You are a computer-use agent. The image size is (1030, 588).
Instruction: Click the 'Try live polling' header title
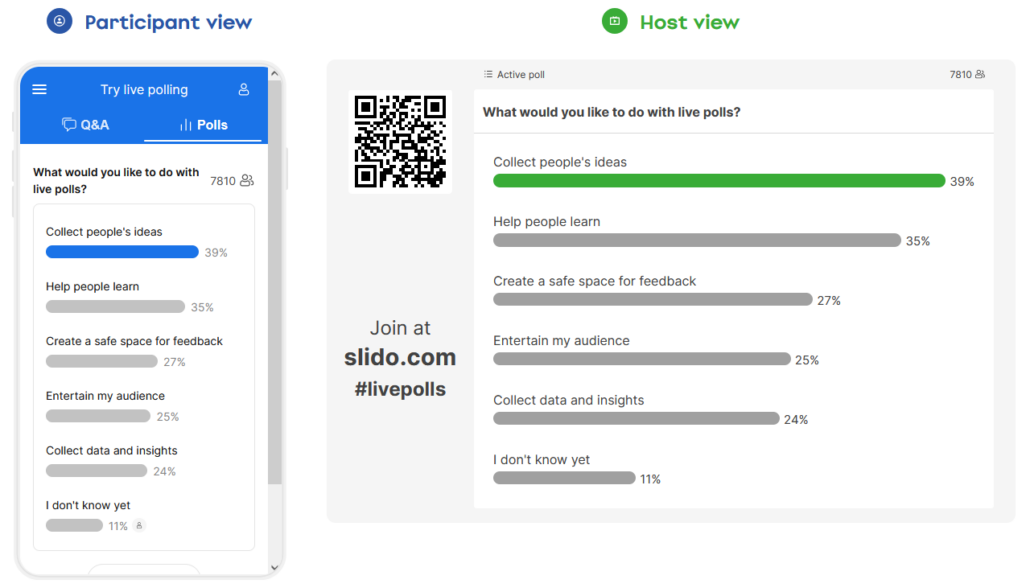(144, 90)
